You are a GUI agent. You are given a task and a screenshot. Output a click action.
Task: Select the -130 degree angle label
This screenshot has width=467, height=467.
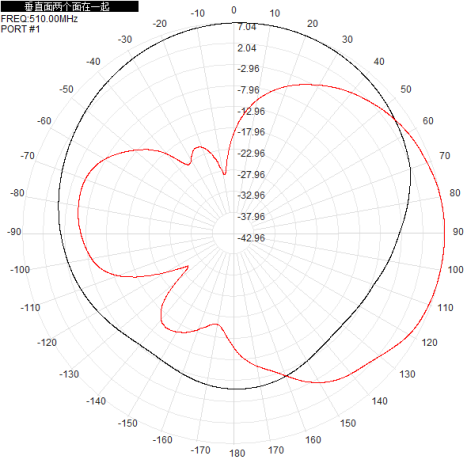tap(69, 374)
